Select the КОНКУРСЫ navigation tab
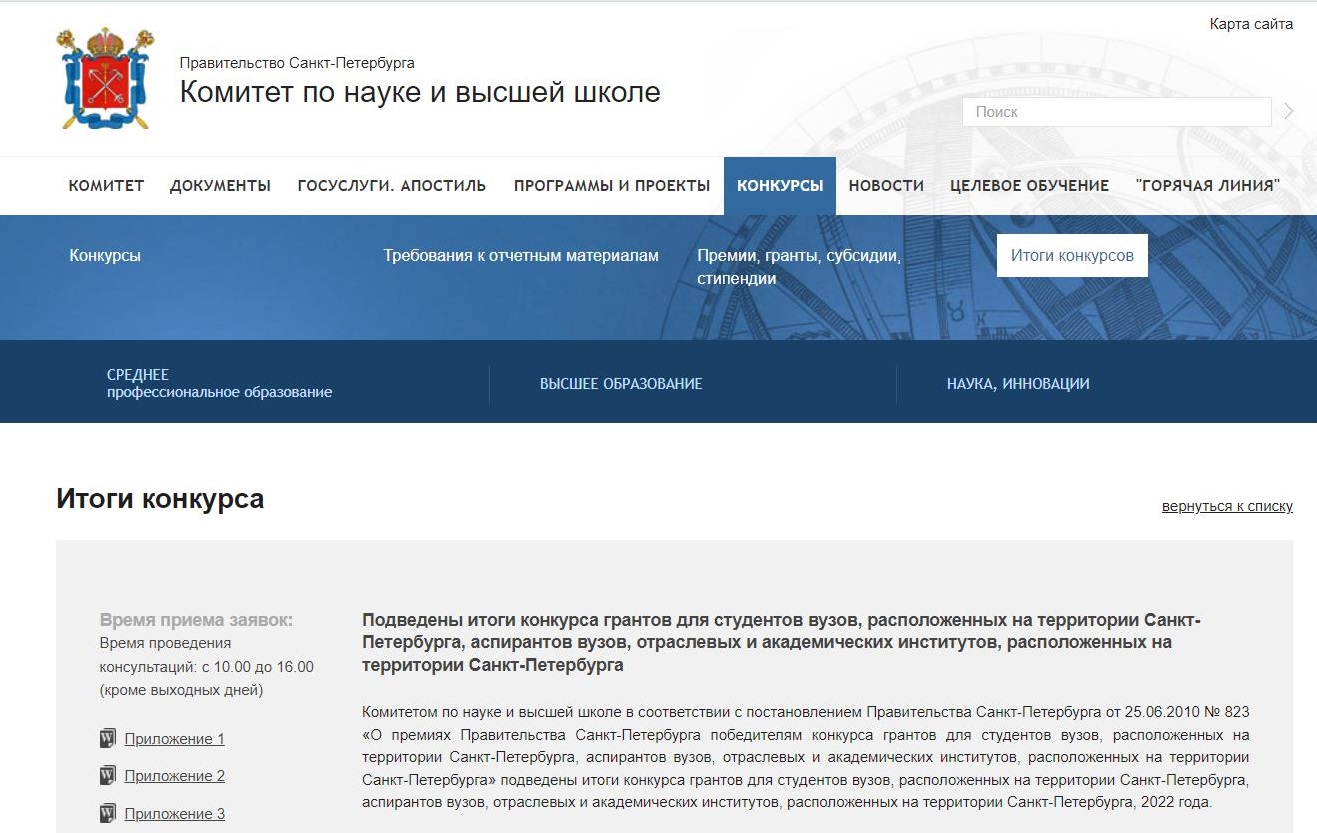The width and height of the screenshot is (1317, 833). coord(779,186)
